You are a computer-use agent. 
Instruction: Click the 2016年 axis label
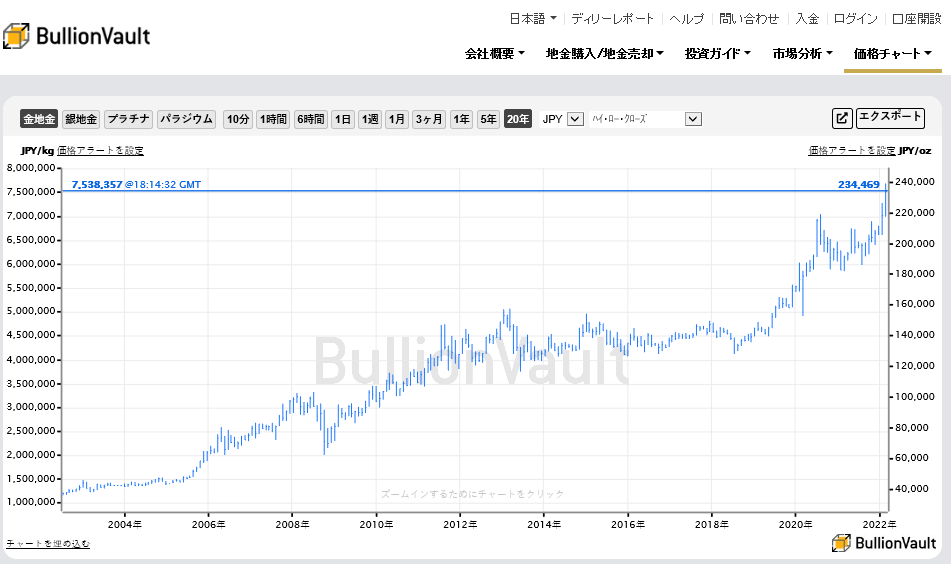click(x=628, y=524)
